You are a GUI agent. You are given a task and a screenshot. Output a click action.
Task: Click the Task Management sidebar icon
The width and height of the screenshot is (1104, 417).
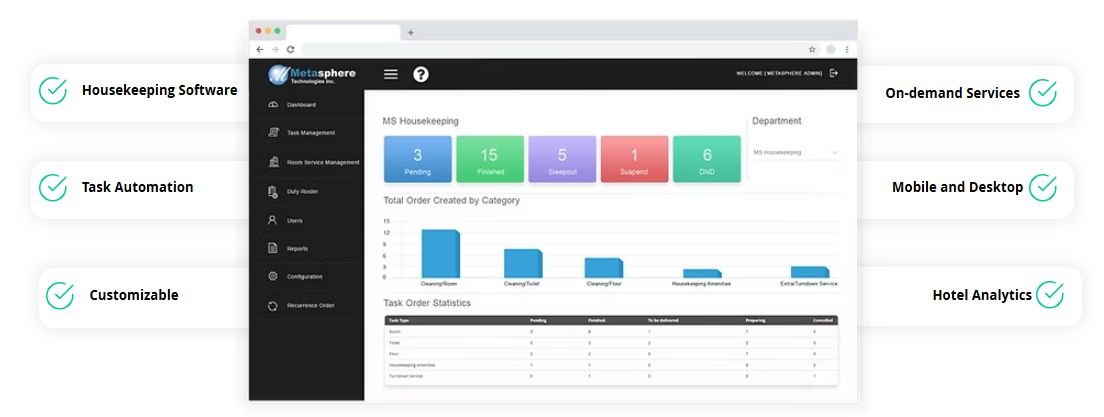coord(274,132)
